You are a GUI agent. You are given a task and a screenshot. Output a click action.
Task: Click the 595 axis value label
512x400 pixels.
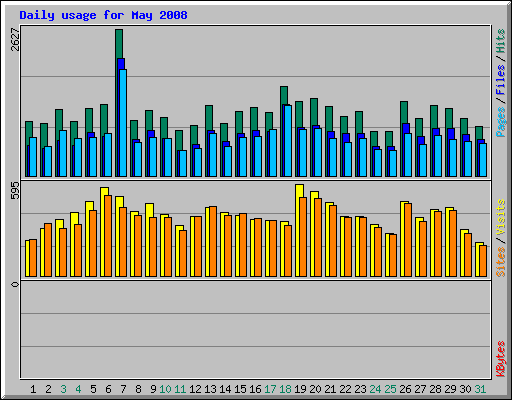click(x=15, y=191)
